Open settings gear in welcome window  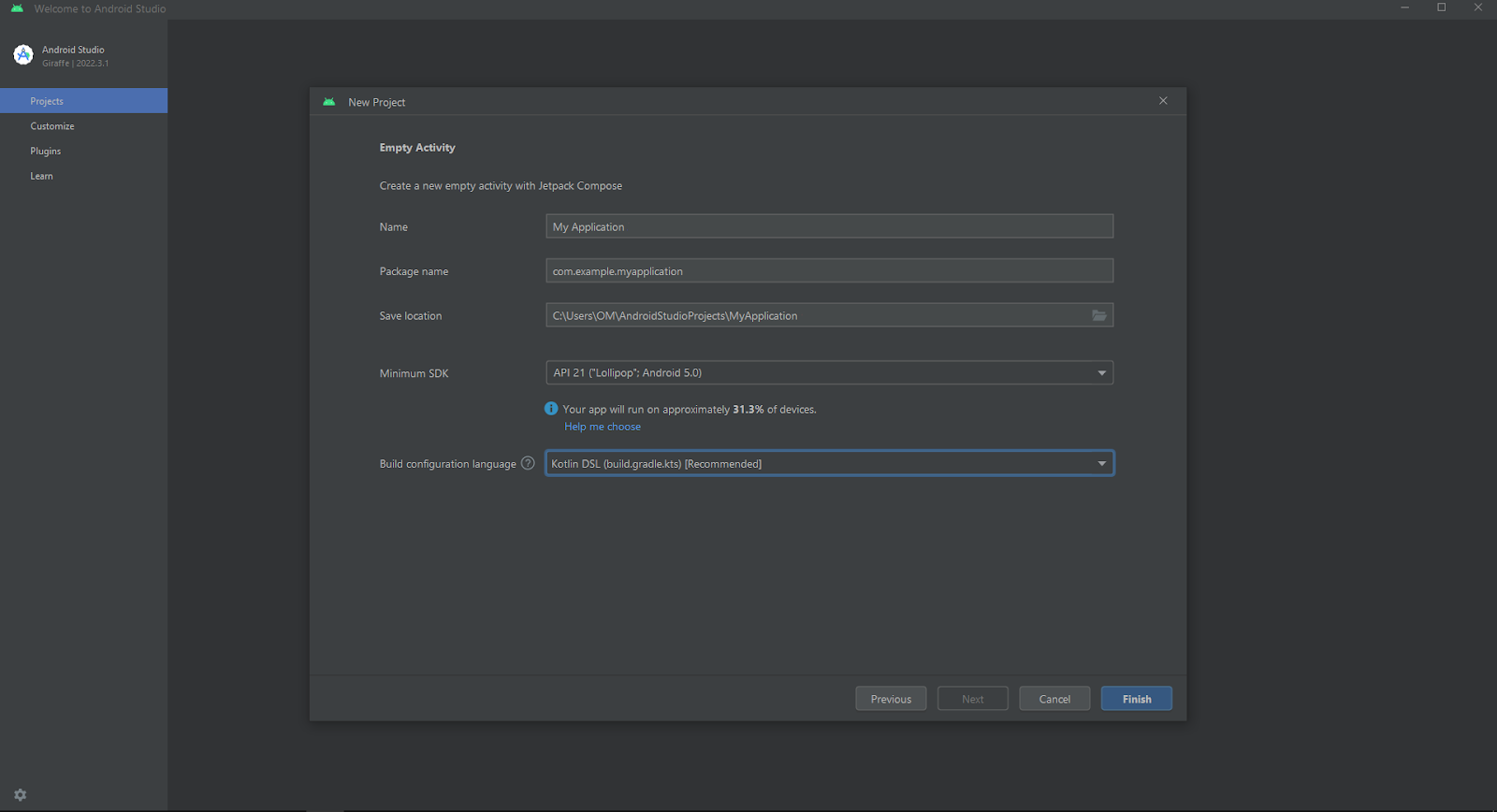click(21, 795)
